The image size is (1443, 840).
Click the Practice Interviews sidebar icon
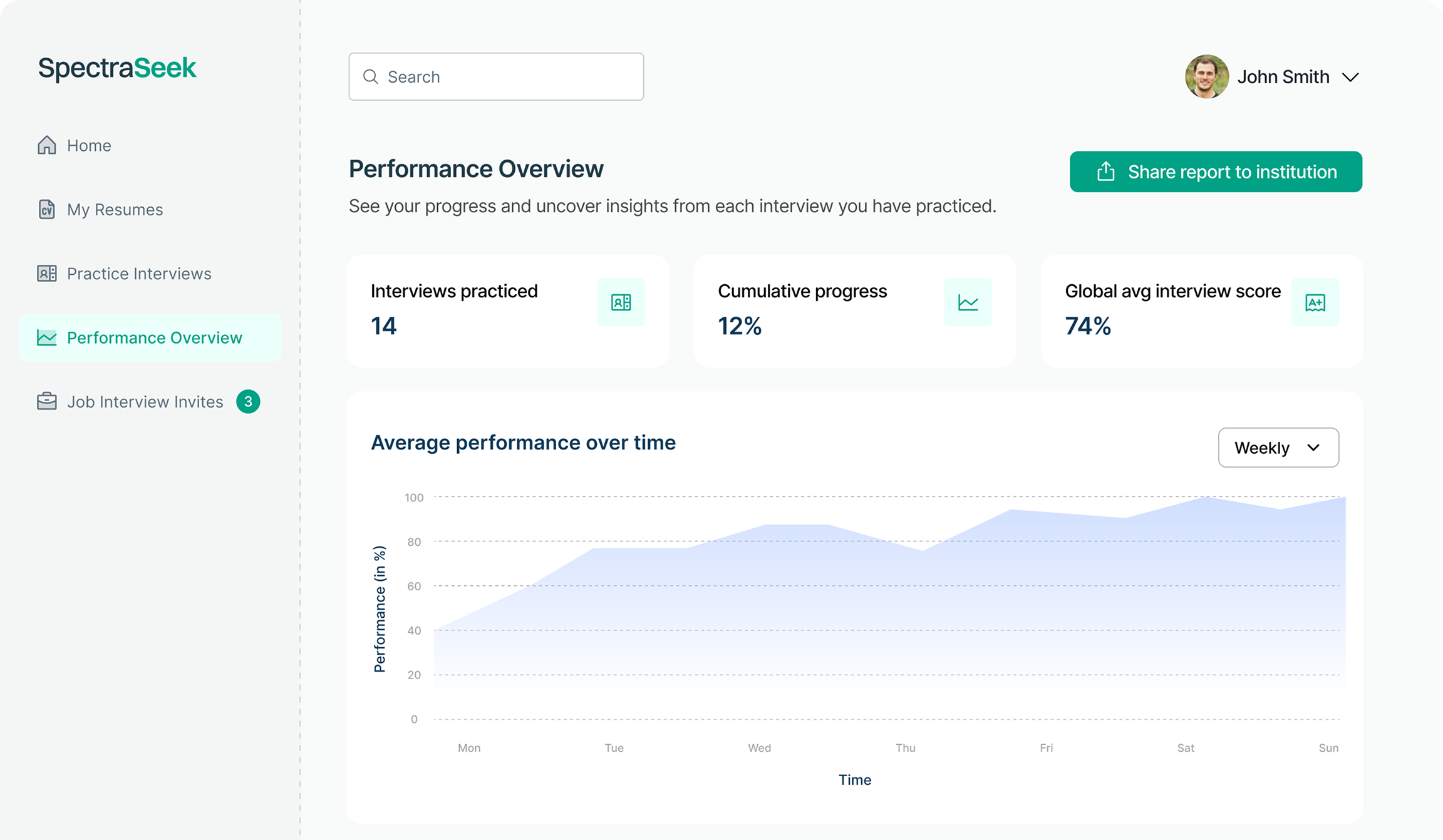click(x=47, y=274)
